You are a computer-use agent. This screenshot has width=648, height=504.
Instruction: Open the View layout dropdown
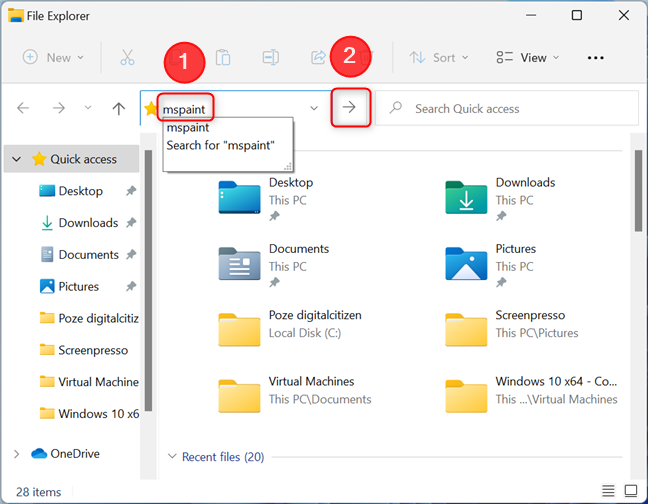tap(528, 57)
